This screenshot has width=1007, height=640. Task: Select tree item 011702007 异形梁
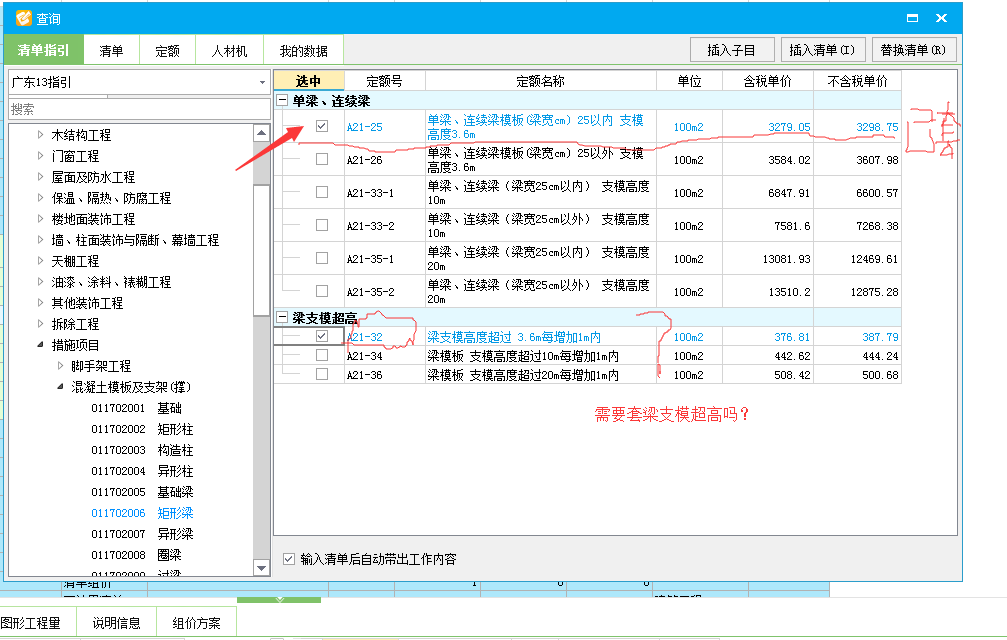coord(142,534)
